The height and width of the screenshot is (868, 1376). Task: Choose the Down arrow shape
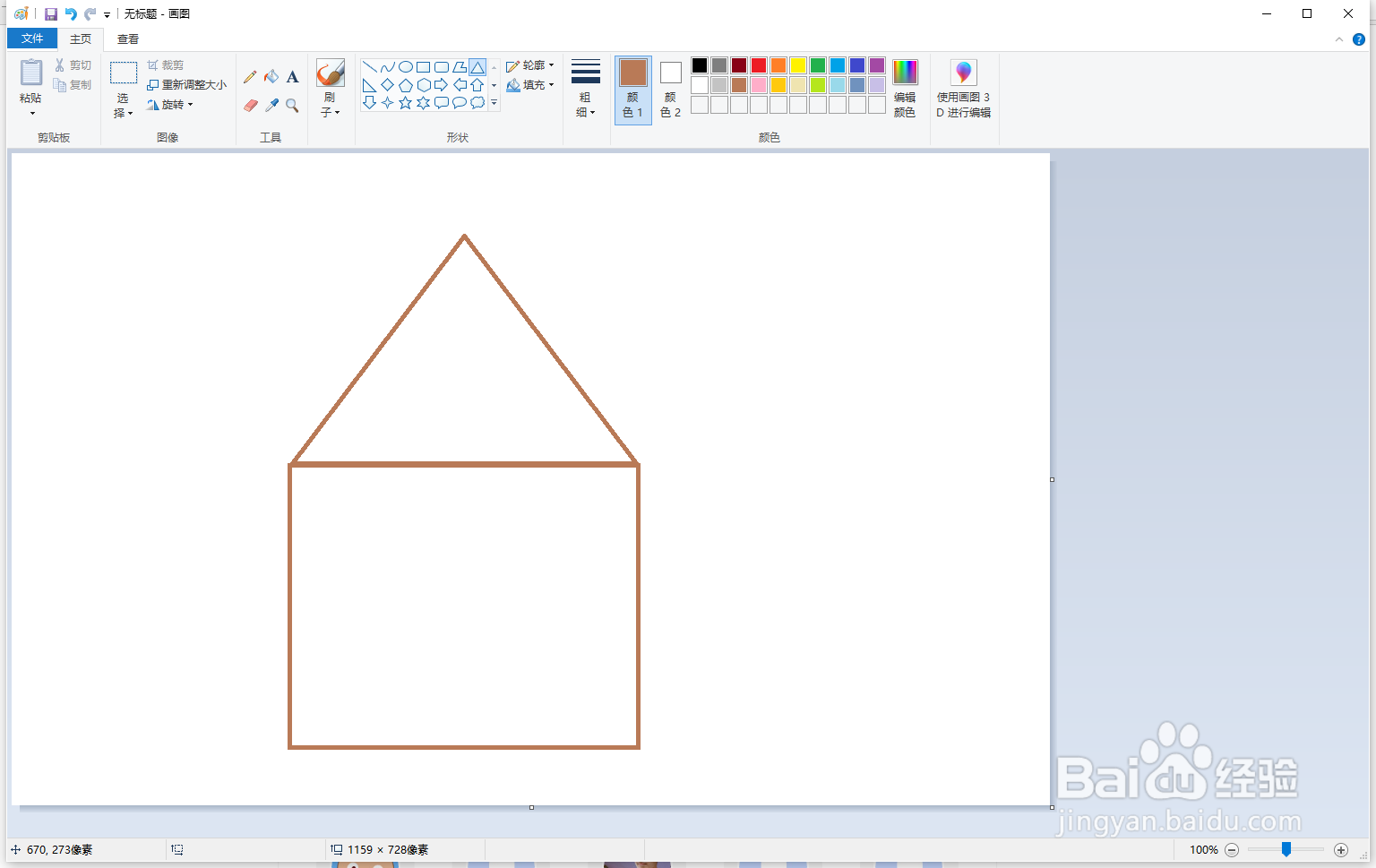(369, 103)
